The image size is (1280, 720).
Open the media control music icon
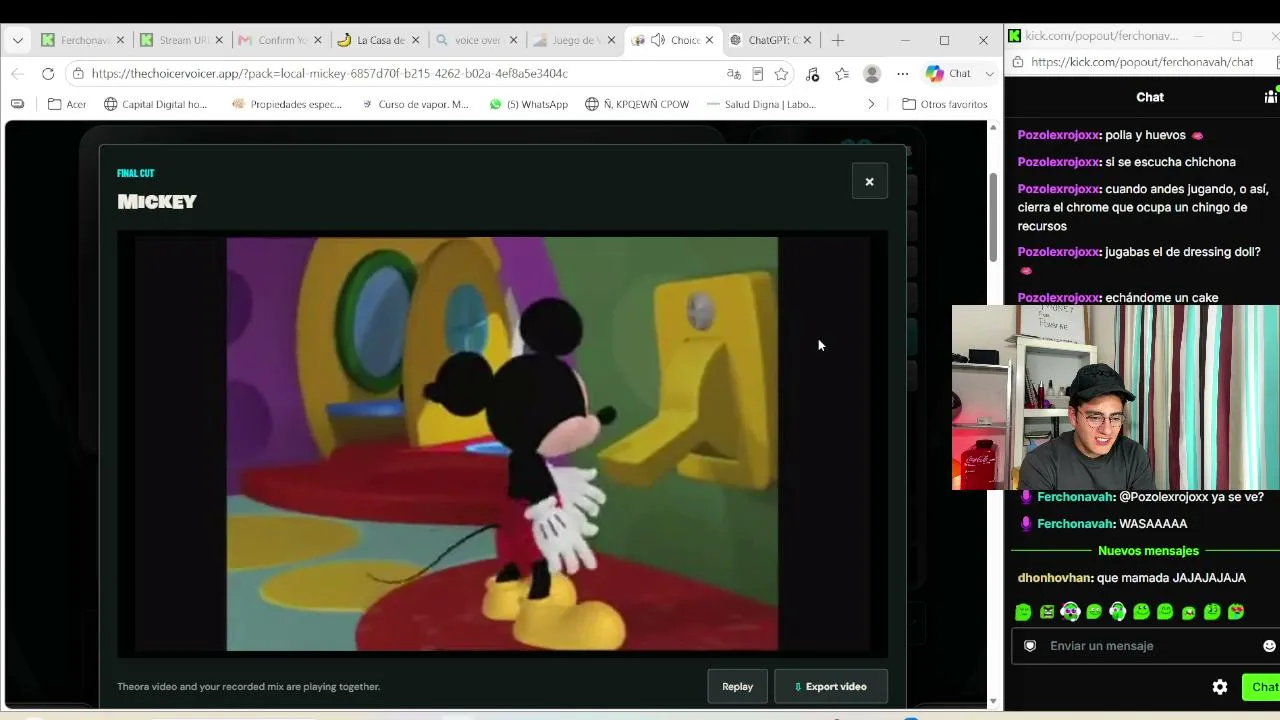812,73
